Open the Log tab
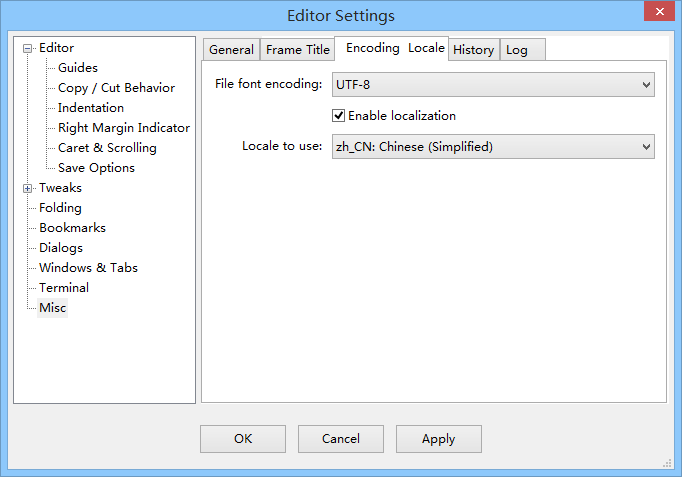 [x=517, y=50]
